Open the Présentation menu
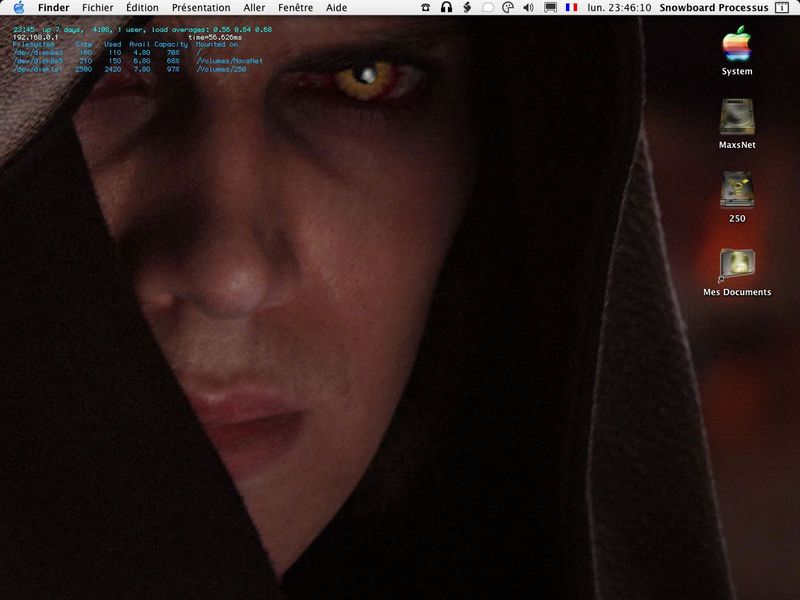Viewport: 800px width, 600px height. (x=201, y=8)
